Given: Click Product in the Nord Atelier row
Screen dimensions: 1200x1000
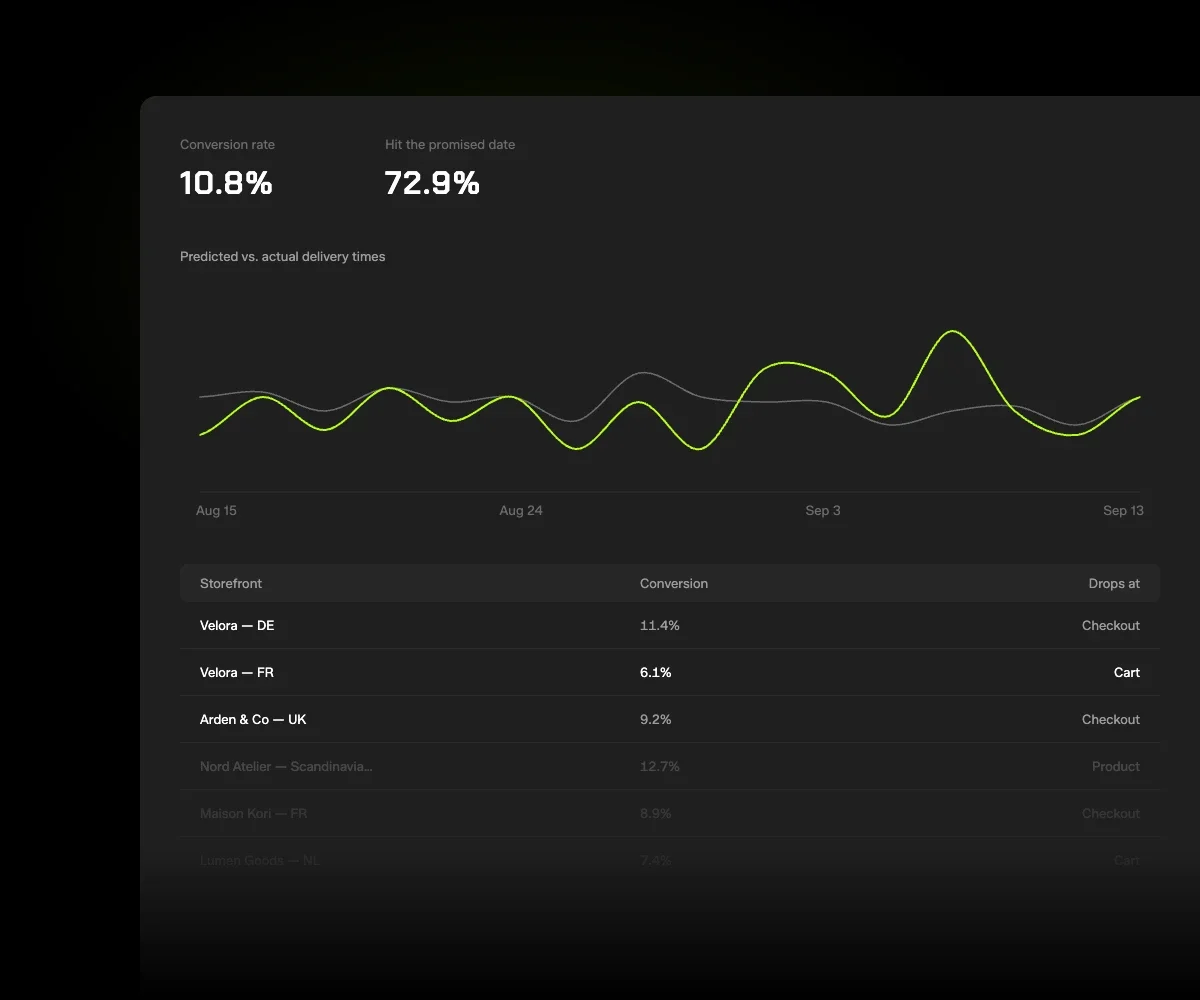Looking at the screenshot, I should pyautogui.click(x=1116, y=767).
